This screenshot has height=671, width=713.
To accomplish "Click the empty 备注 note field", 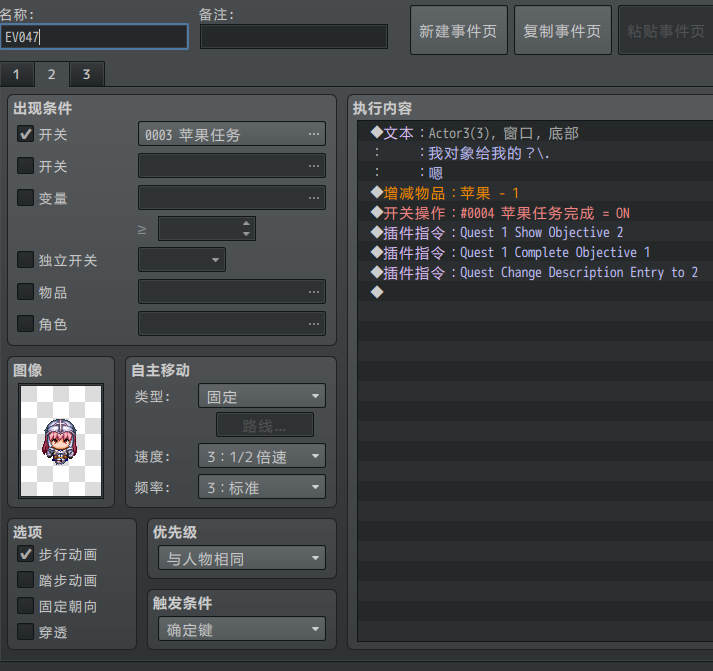I will click(294, 36).
